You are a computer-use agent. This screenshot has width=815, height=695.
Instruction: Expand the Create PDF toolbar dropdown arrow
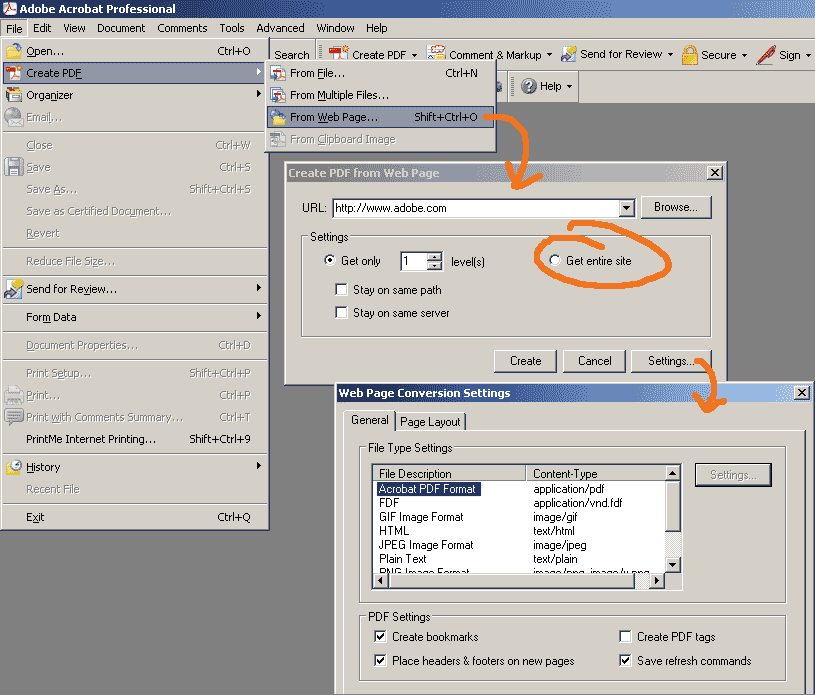[414, 55]
